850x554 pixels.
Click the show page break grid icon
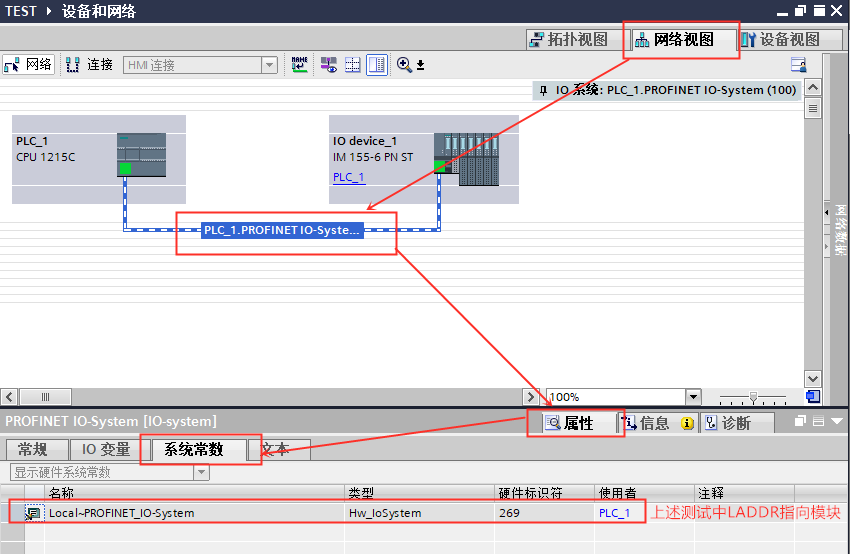click(x=352, y=65)
